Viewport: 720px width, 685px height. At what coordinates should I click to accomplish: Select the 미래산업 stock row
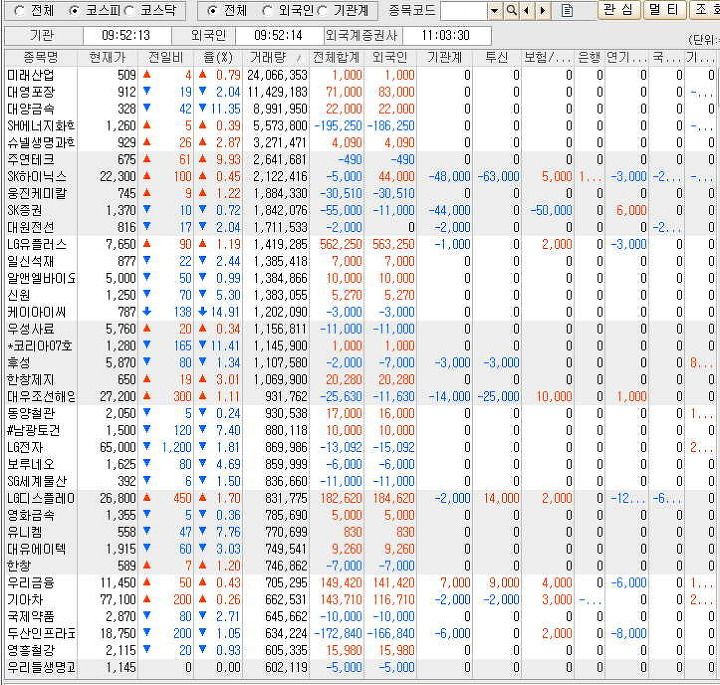(x=360, y=75)
